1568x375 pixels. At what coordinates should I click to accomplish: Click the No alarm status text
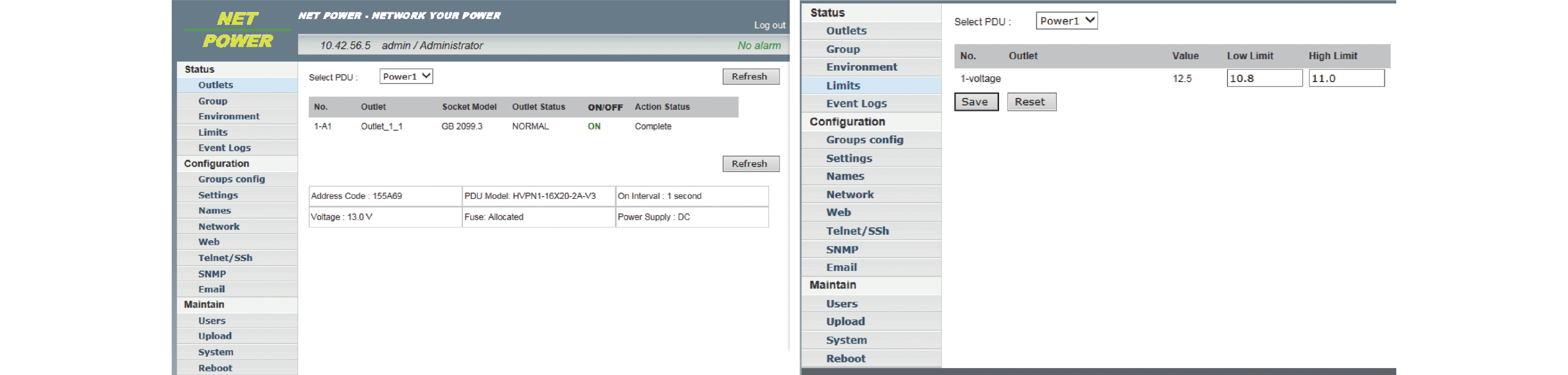click(x=759, y=46)
